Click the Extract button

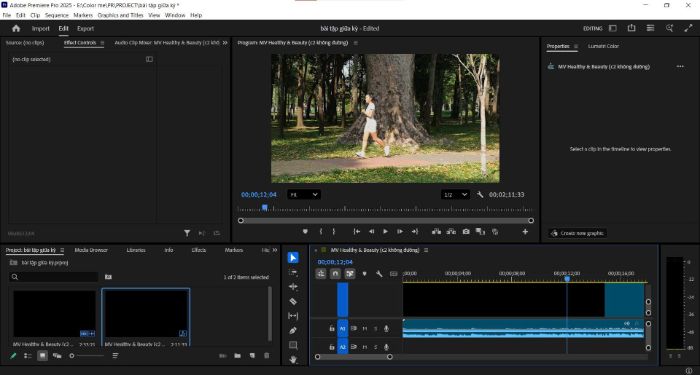coord(451,232)
